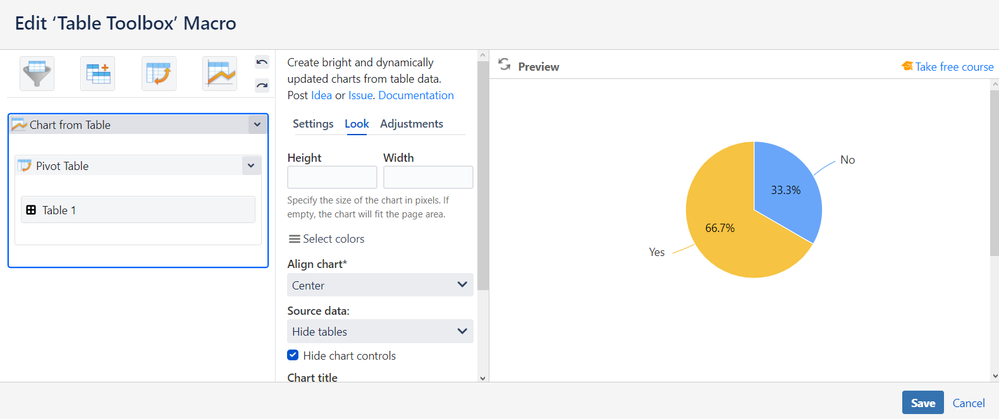Add a Pivot Table via toolbar icon
999x419 pixels.
click(x=159, y=74)
